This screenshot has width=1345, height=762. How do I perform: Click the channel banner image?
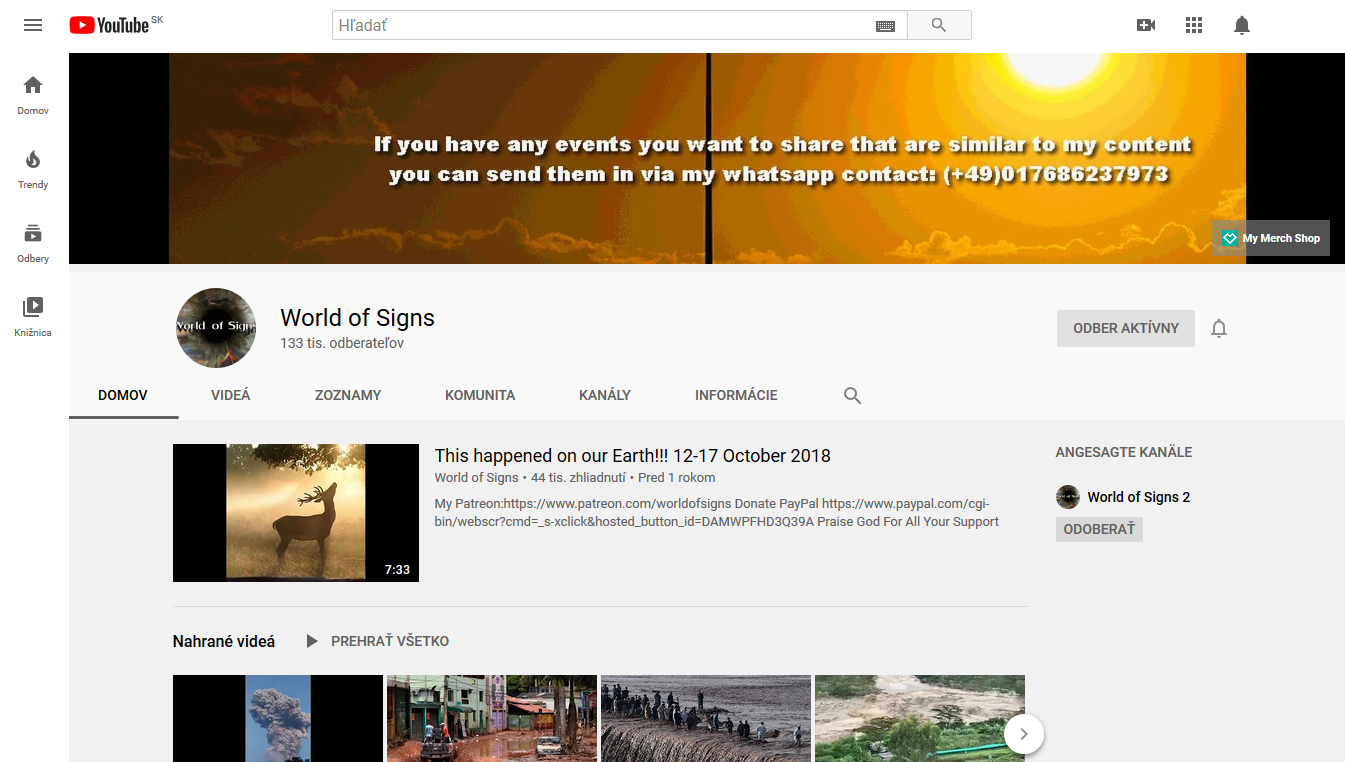[707, 158]
